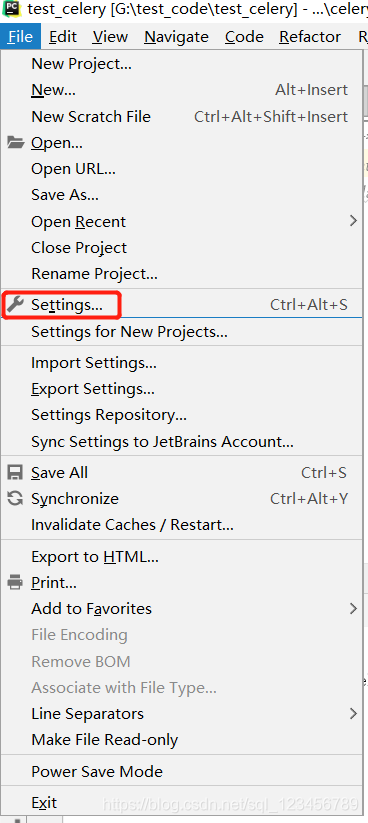Open the Edit menu
Viewport: 368px width, 823px height.
pos(63,37)
